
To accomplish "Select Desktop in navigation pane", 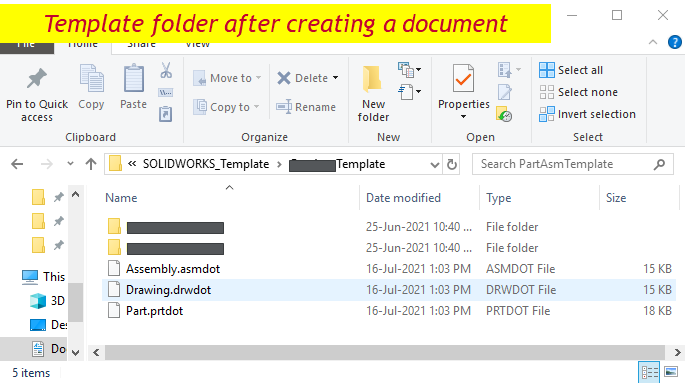I will click(48, 325).
